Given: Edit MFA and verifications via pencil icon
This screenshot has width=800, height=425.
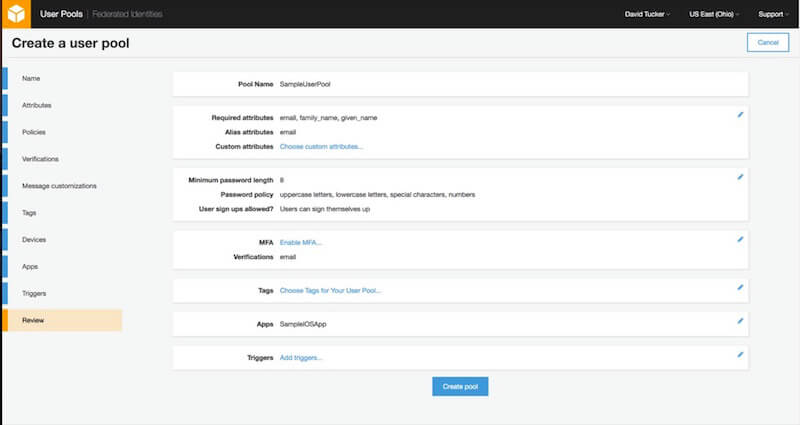Looking at the screenshot, I should pos(740,239).
